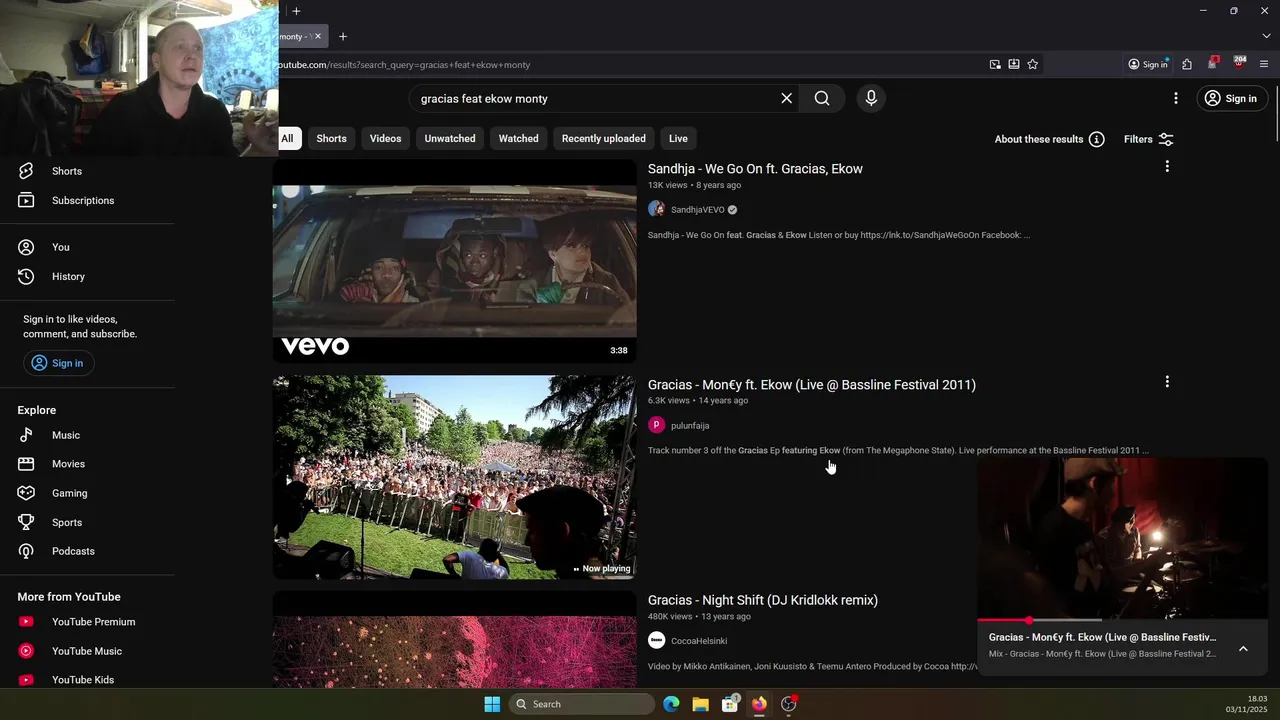The height and width of the screenshot is (720, 1280).
Task: Open YouTube Music link
Action: tap(87, 651)
